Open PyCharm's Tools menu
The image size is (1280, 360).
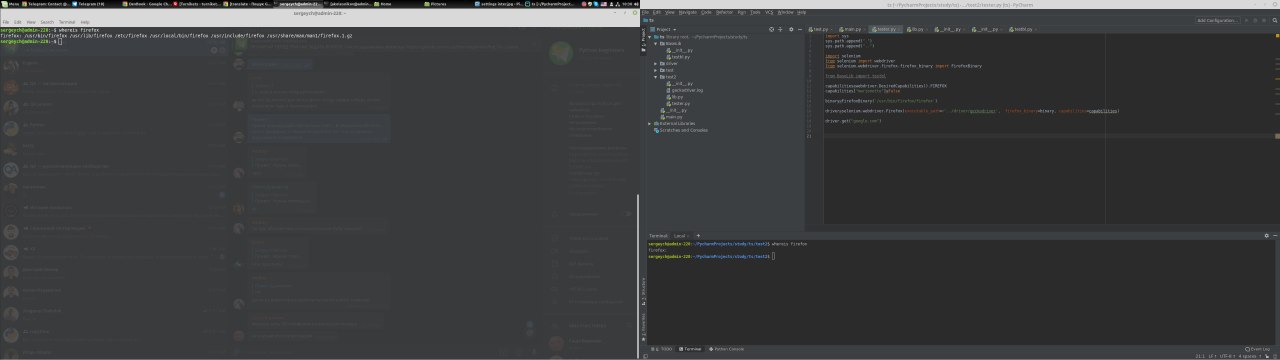coord(755,12)
